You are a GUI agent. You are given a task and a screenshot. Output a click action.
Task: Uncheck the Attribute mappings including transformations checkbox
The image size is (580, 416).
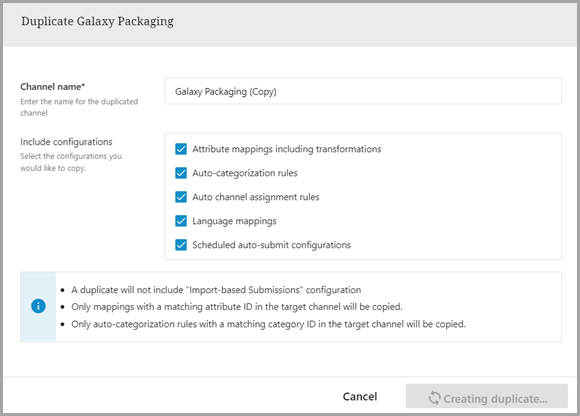tap(181, 149)
